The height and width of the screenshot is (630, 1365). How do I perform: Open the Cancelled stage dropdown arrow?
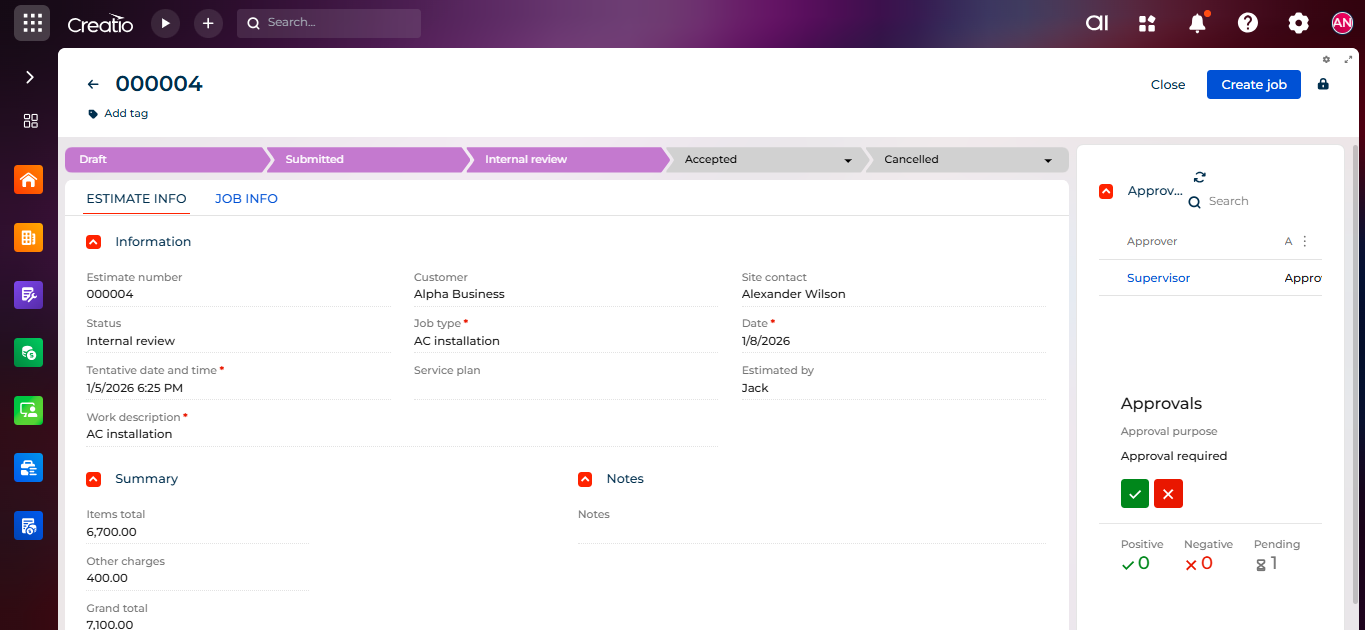[1048, 160]
